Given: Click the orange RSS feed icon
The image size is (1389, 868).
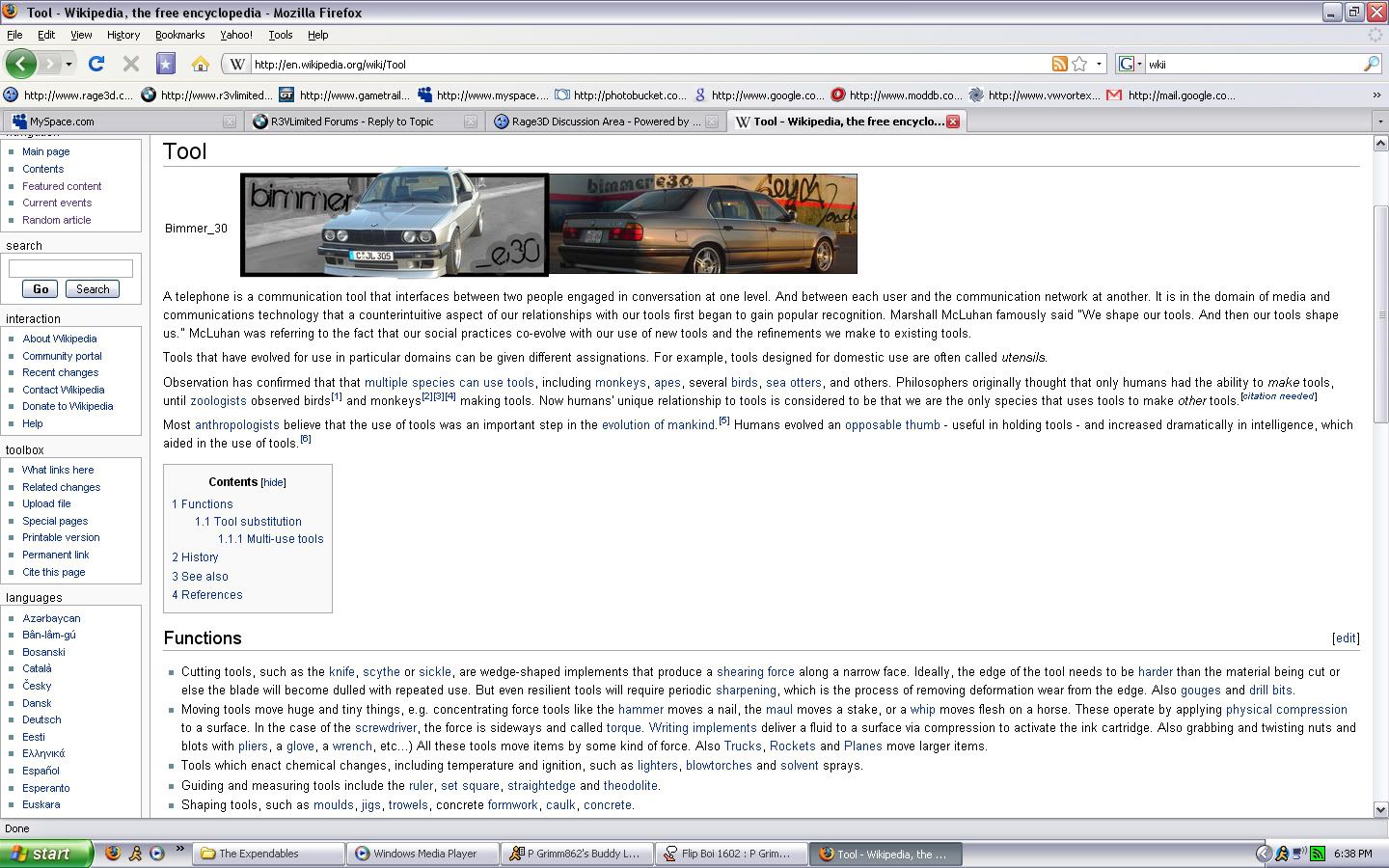Looking at the screenshot, I should tap(1059, 64).
